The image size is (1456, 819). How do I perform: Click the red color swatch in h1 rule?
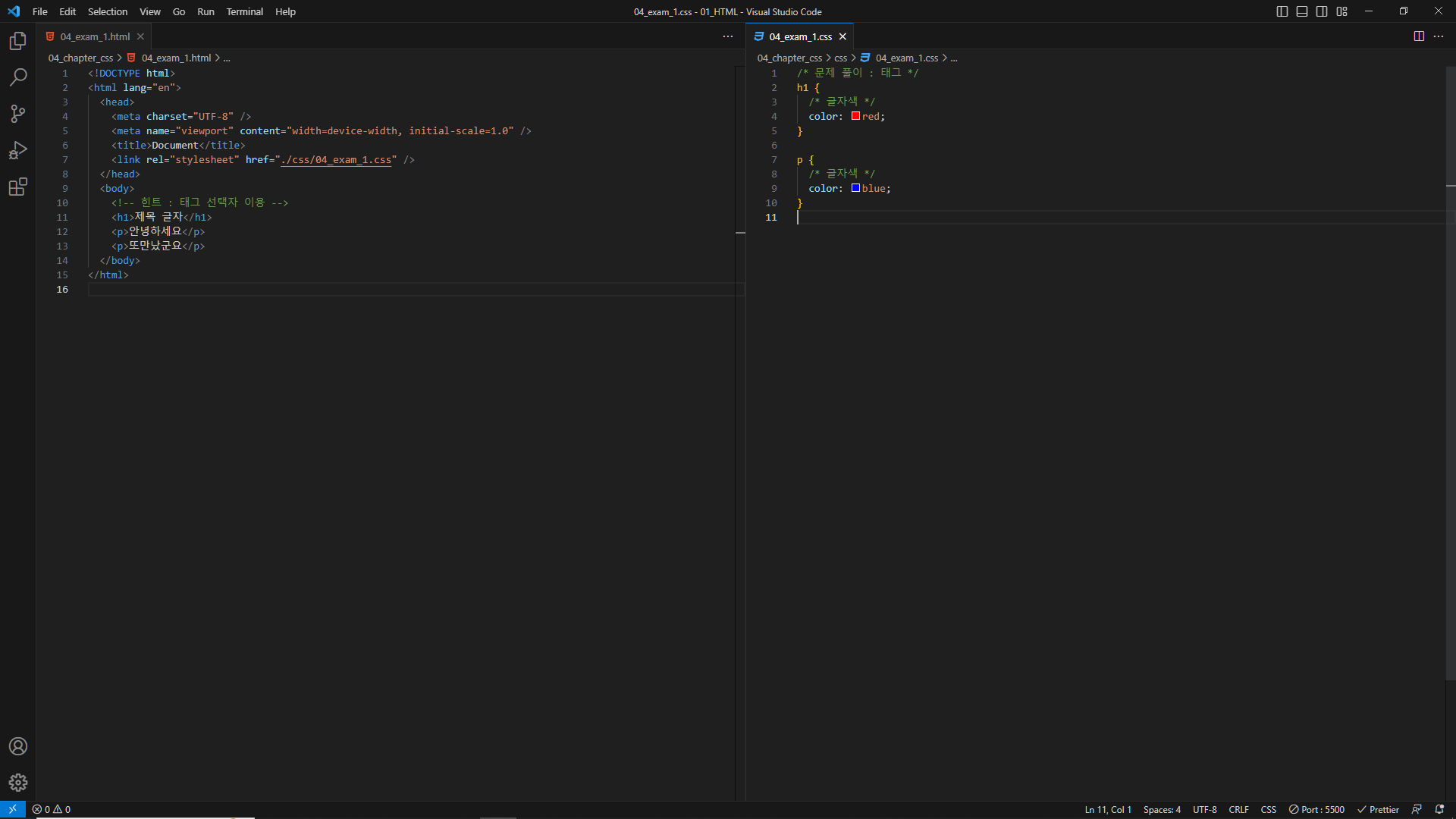(855, 116)
